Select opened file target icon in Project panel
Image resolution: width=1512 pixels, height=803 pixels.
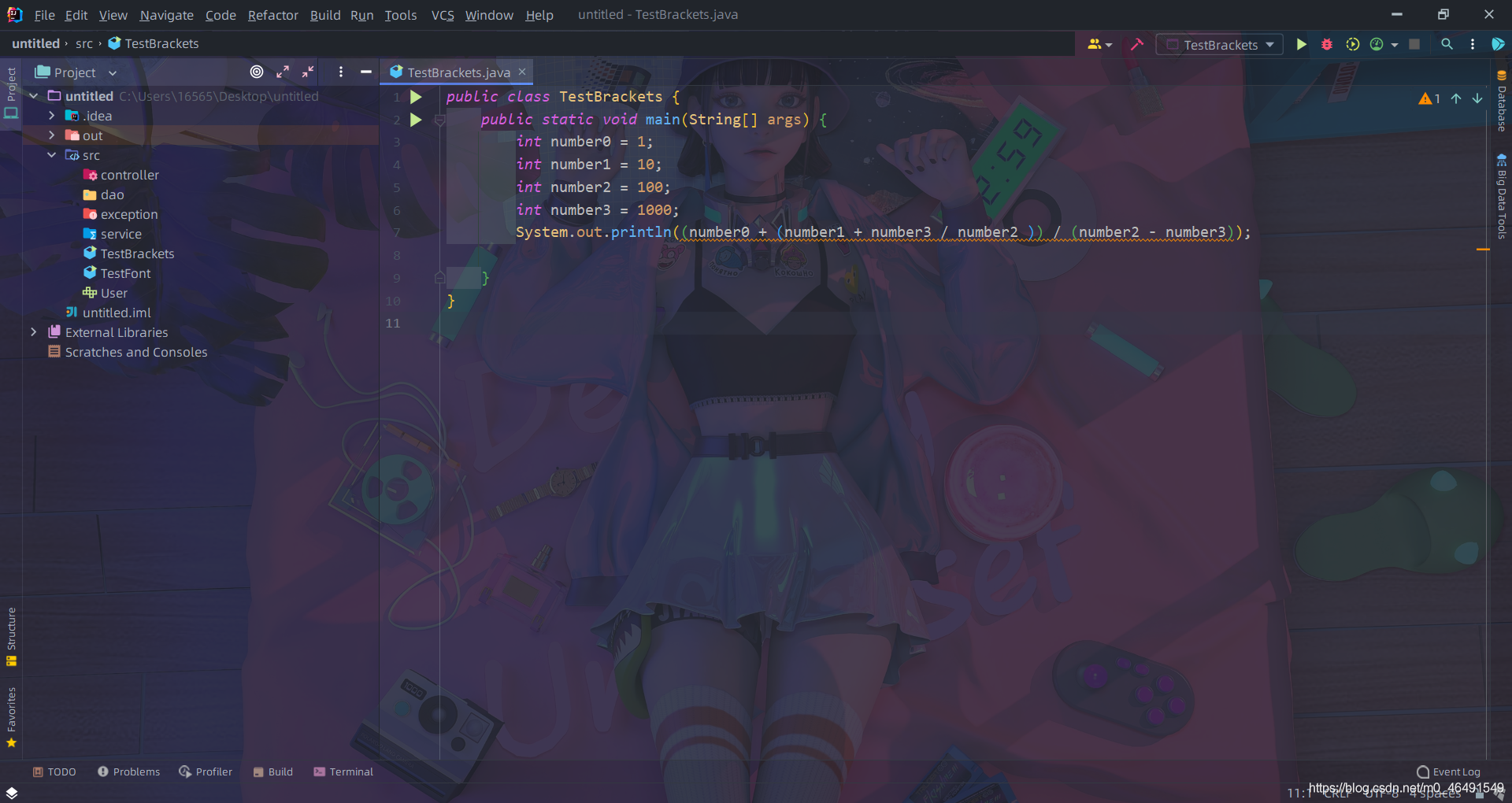(x=257, y=72)
